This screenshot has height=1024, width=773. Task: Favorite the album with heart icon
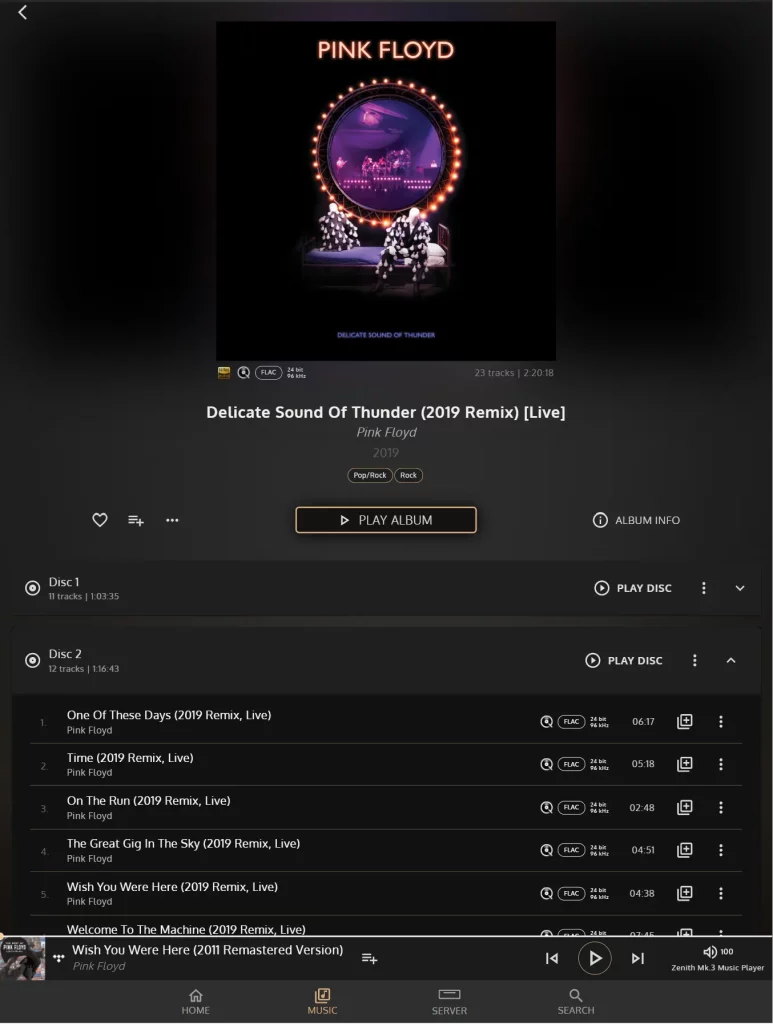click(100, 520)
